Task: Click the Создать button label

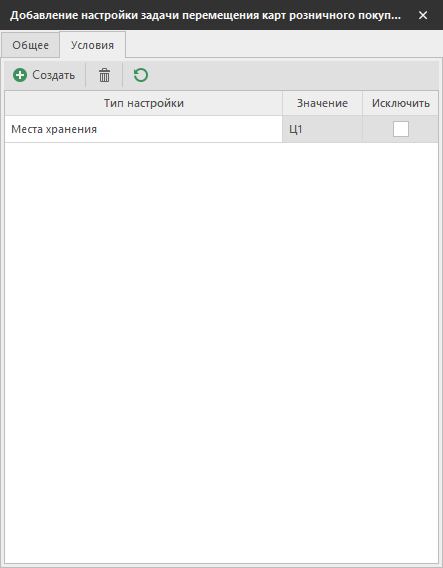Action: [x=54, y=75]
